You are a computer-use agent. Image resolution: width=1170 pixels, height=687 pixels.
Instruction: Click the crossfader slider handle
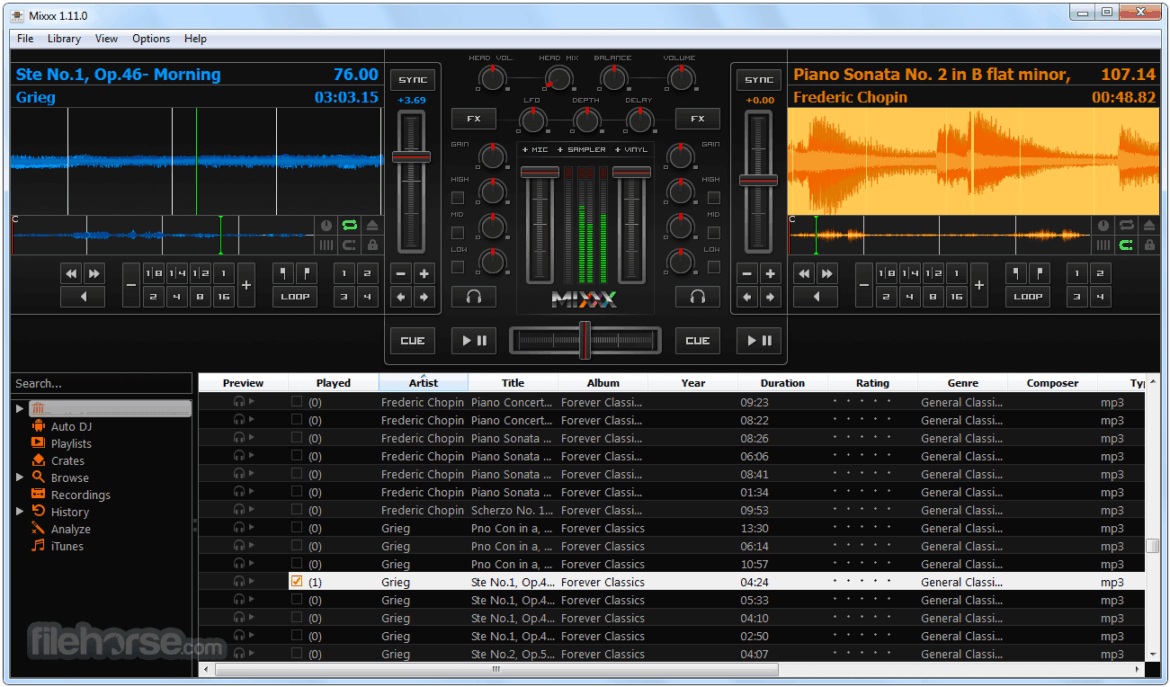coord(585,340)
